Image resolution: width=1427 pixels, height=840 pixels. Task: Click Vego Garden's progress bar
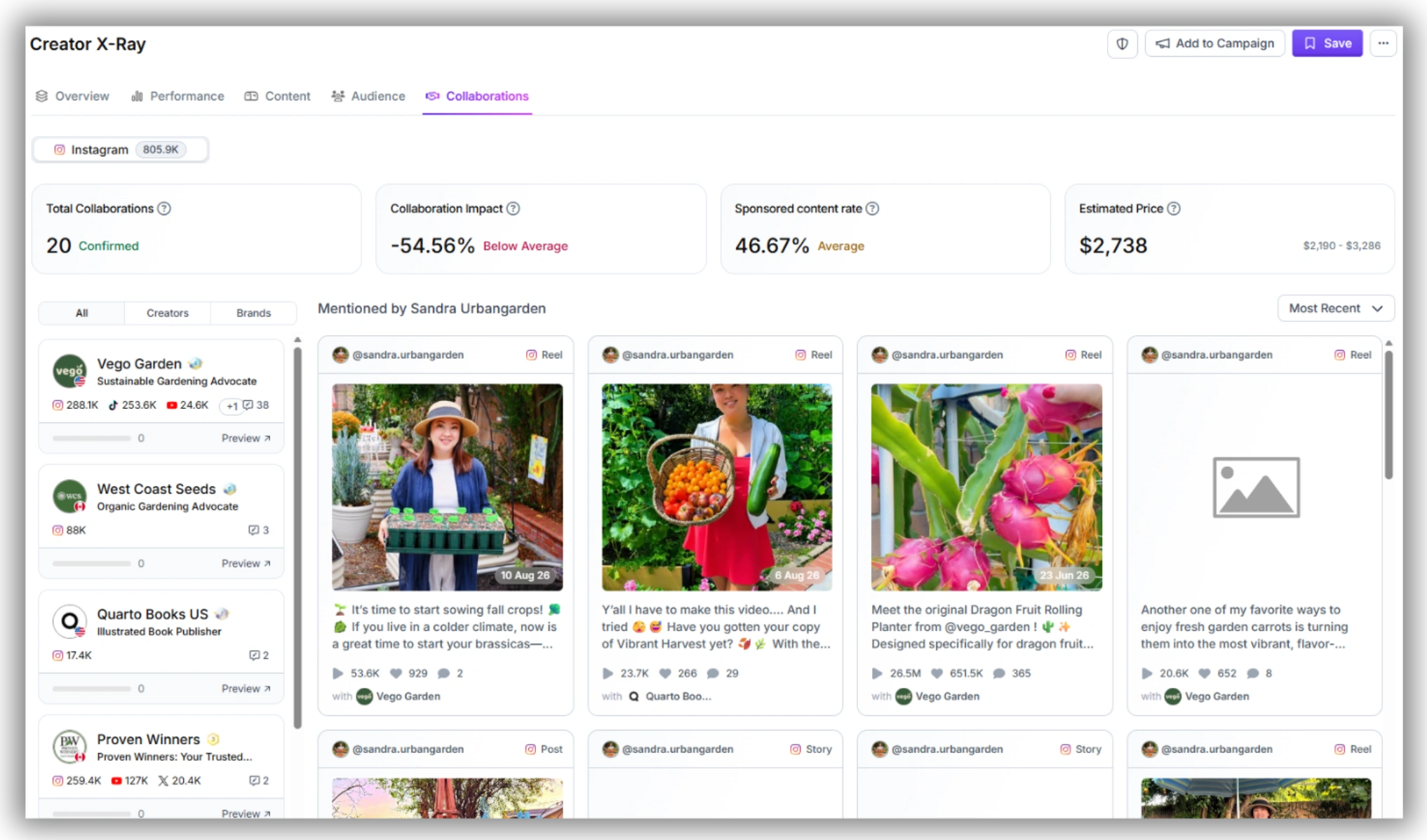[x=92, y=438]
